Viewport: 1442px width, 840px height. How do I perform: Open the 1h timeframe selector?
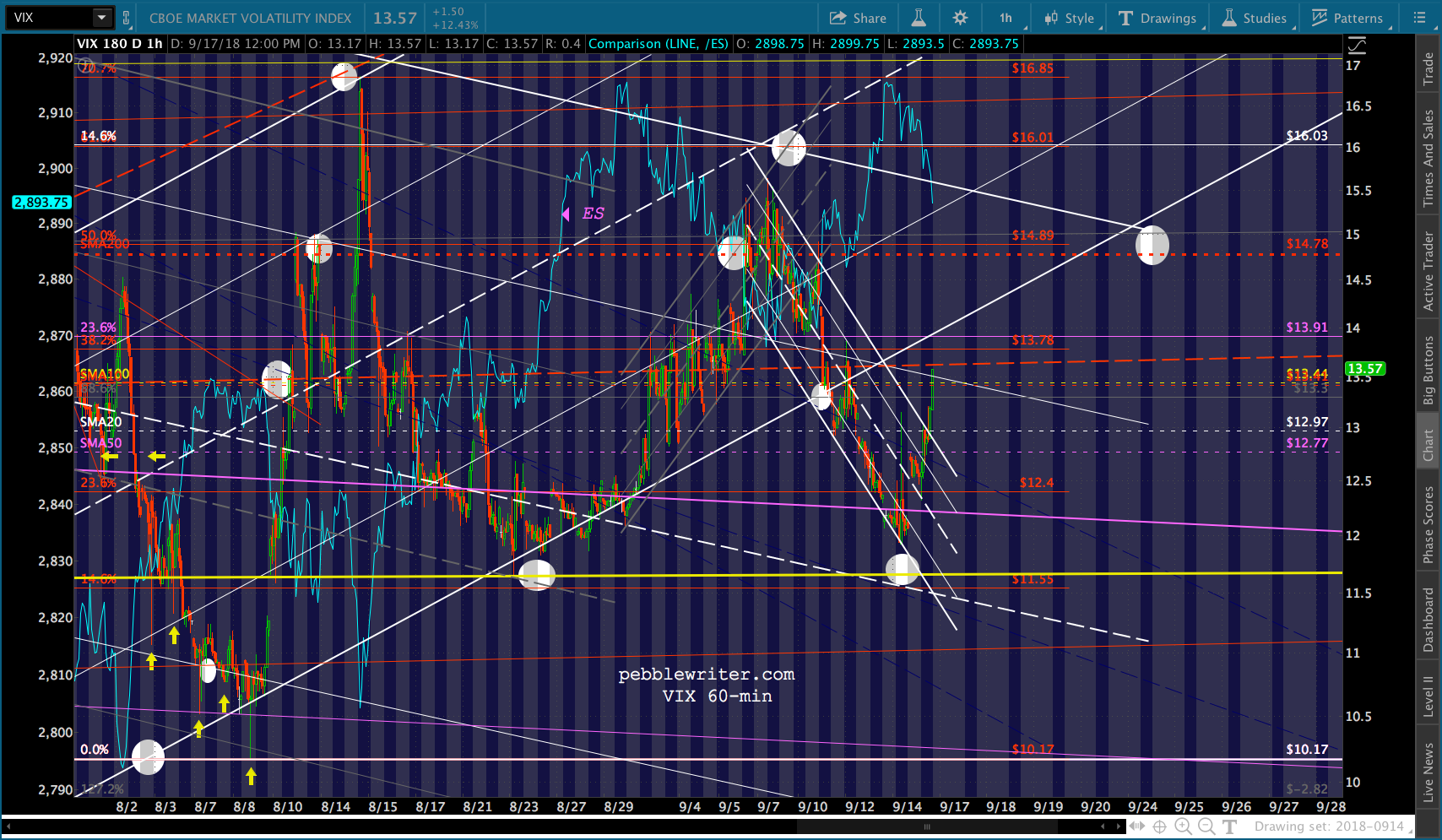[1006, 18]
